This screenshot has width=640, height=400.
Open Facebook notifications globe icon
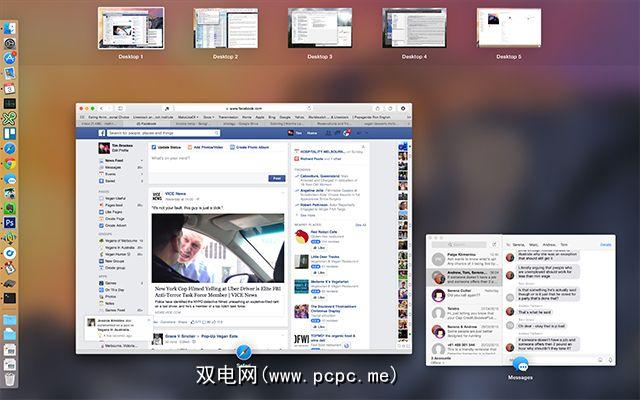pyautogui.click(x=347, y=133)
